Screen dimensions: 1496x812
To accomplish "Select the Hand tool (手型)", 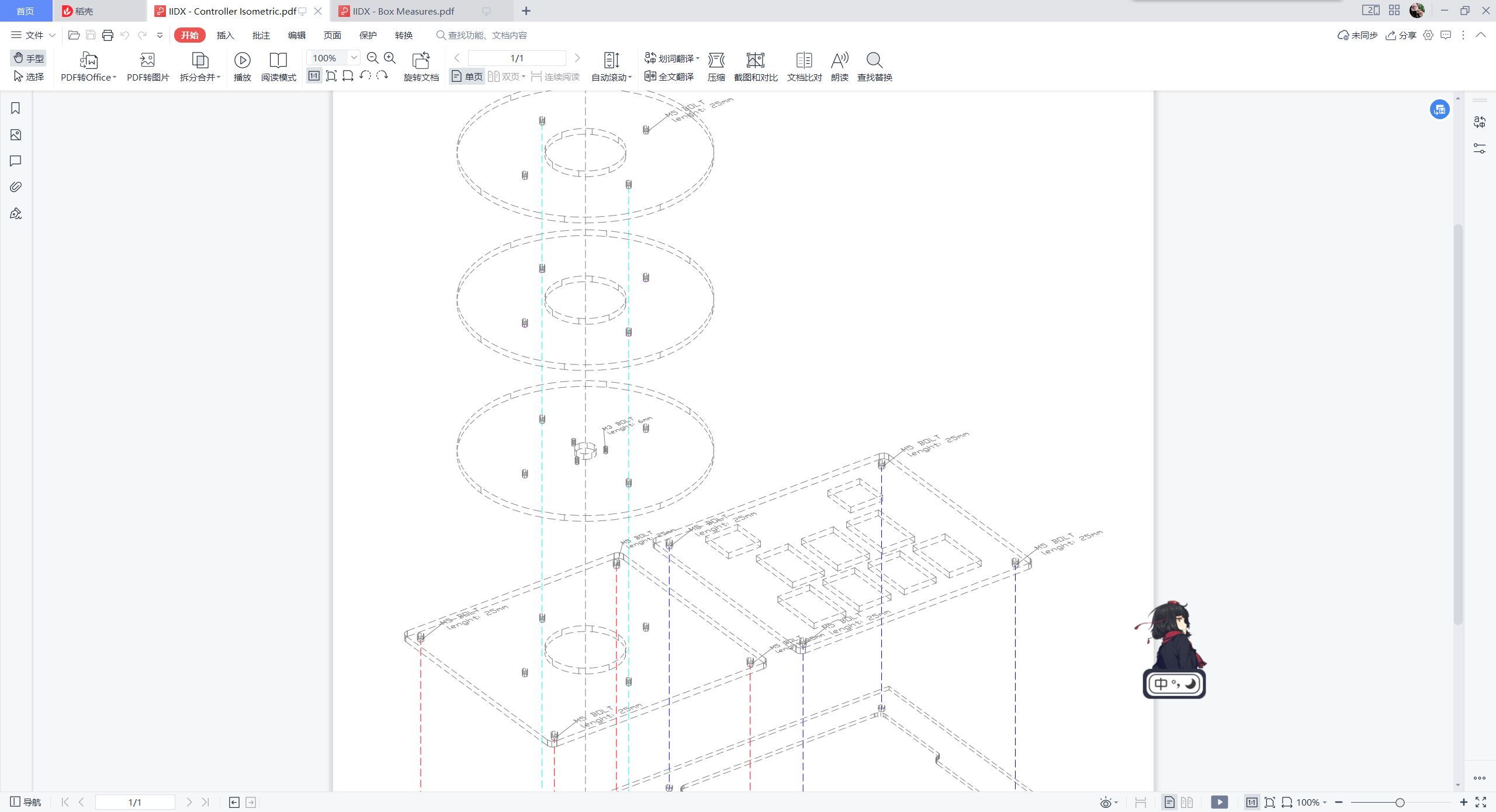I will tap(28, 58).
